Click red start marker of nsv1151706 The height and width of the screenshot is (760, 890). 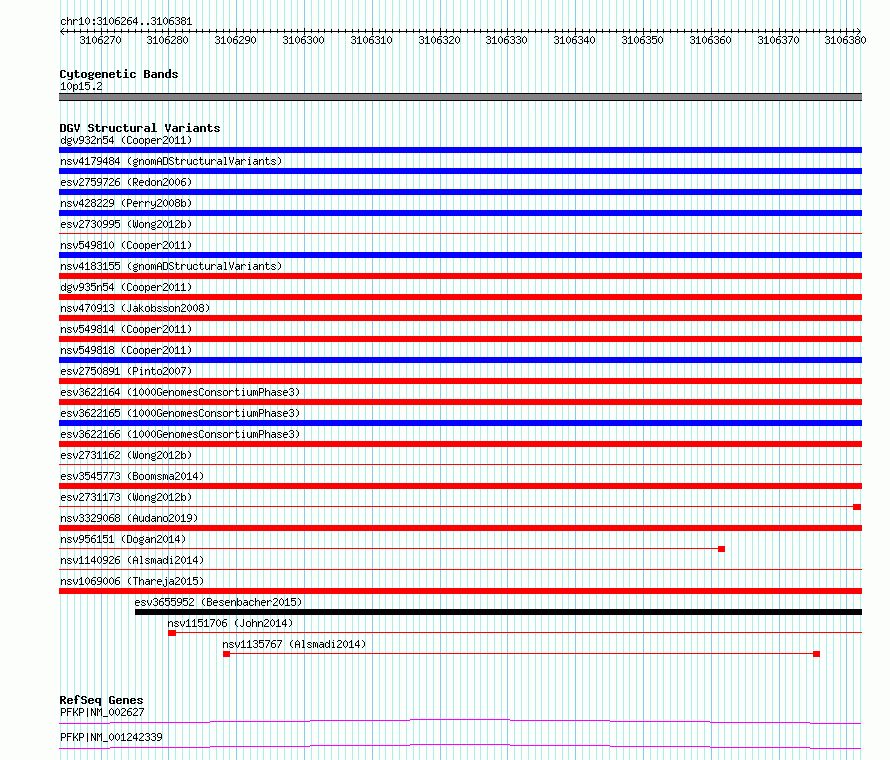click(x=172, y=633)
